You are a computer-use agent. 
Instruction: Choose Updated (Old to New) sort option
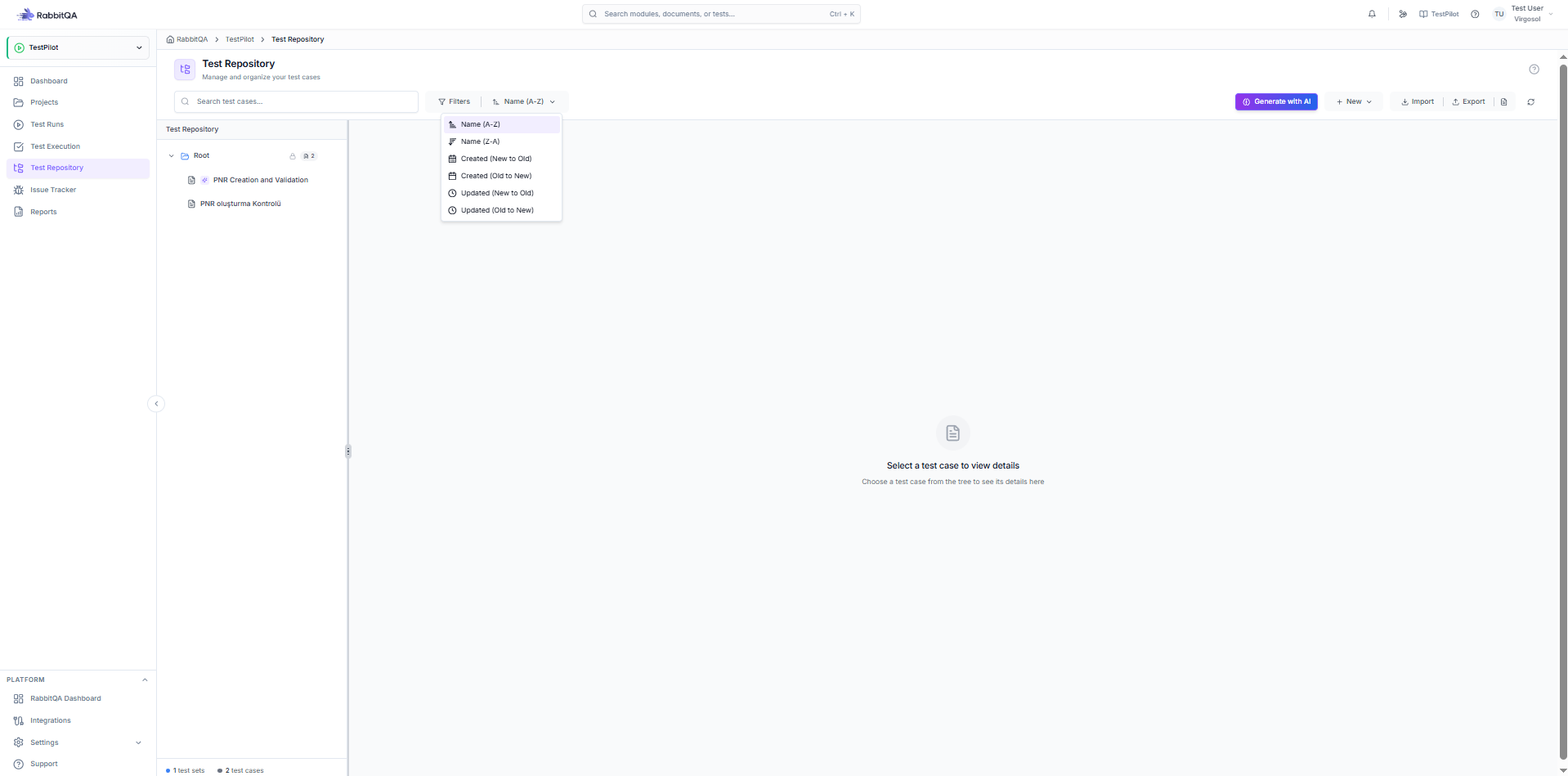tap(502, 210)
